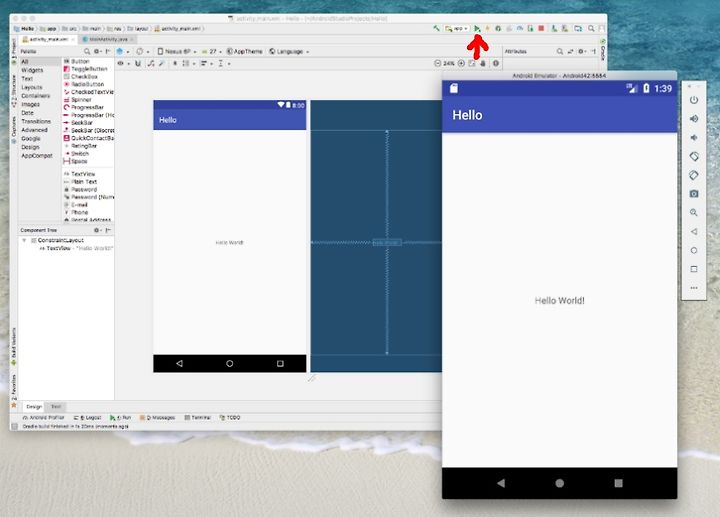Click the red Stop icon in the toolbar
This screenshot has height=517, width=720.
541,28
